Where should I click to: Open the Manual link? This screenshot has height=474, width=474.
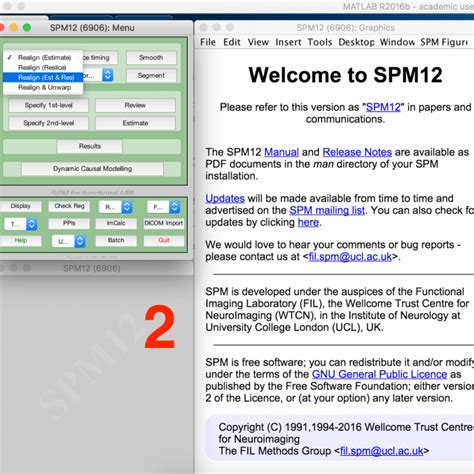pos(281,152)
